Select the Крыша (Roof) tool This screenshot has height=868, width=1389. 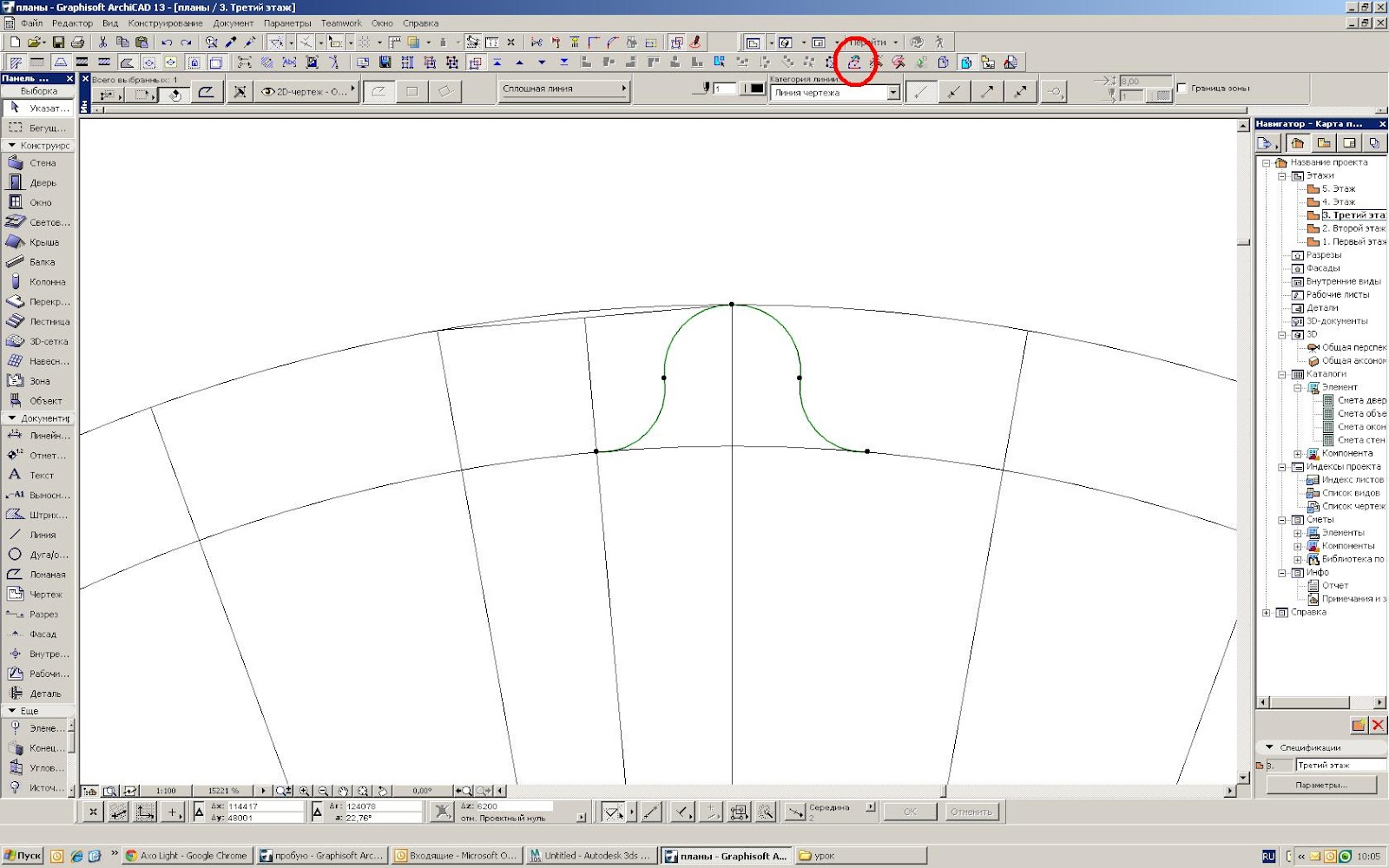[38, 242]
